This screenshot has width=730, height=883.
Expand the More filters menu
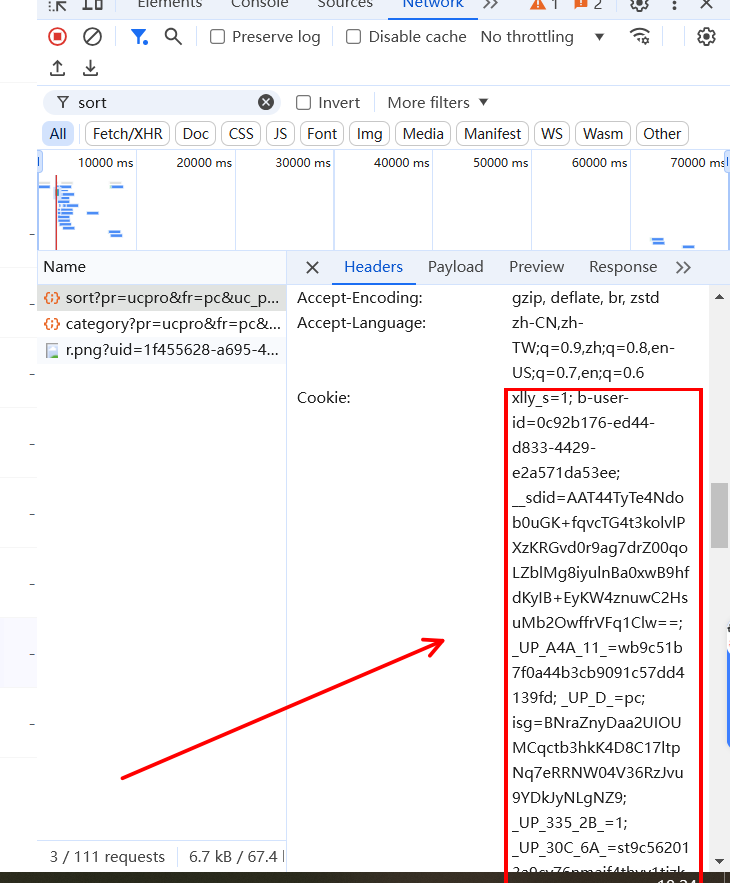pyautogui.click(x=437, y=102)
